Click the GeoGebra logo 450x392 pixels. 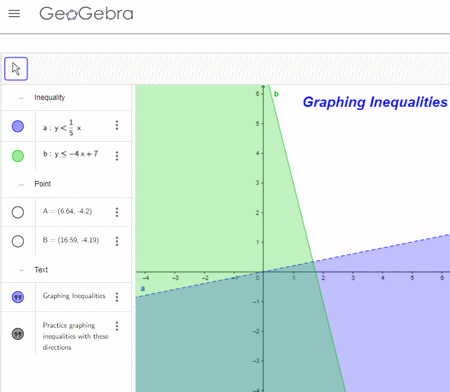click(86, 14)
